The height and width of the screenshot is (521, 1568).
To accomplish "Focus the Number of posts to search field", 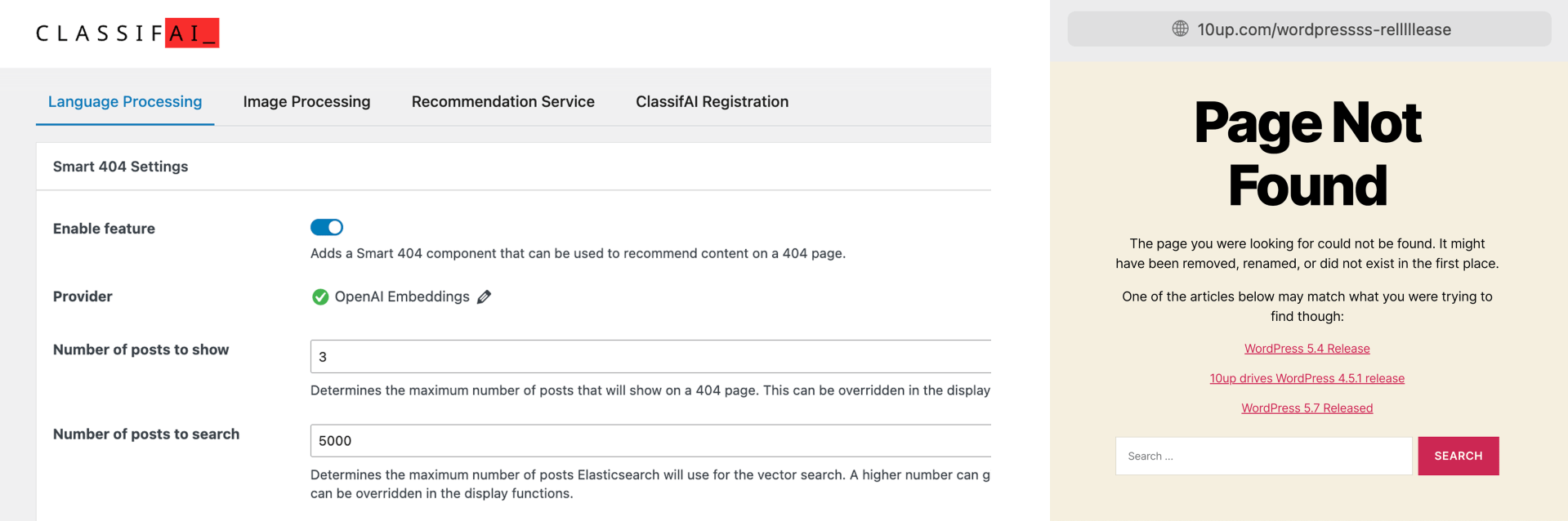I will 650,441.
